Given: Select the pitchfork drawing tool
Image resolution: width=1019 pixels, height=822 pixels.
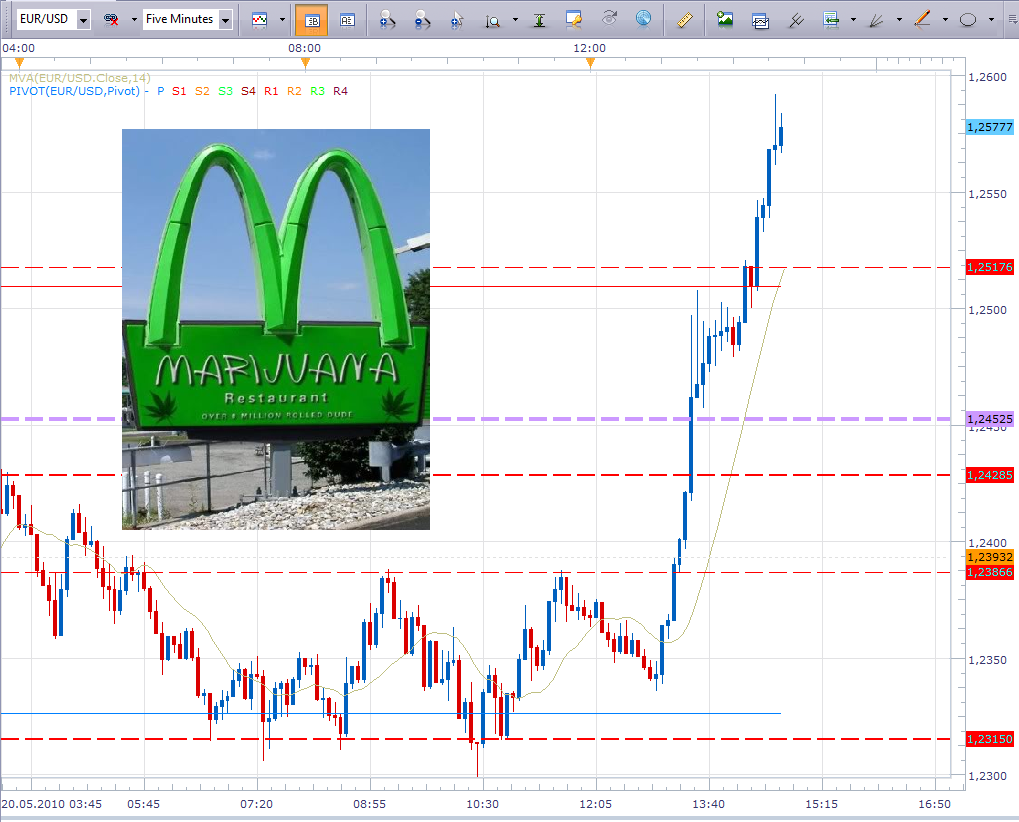Looking at the screenshot, I should tap(795, 20).
